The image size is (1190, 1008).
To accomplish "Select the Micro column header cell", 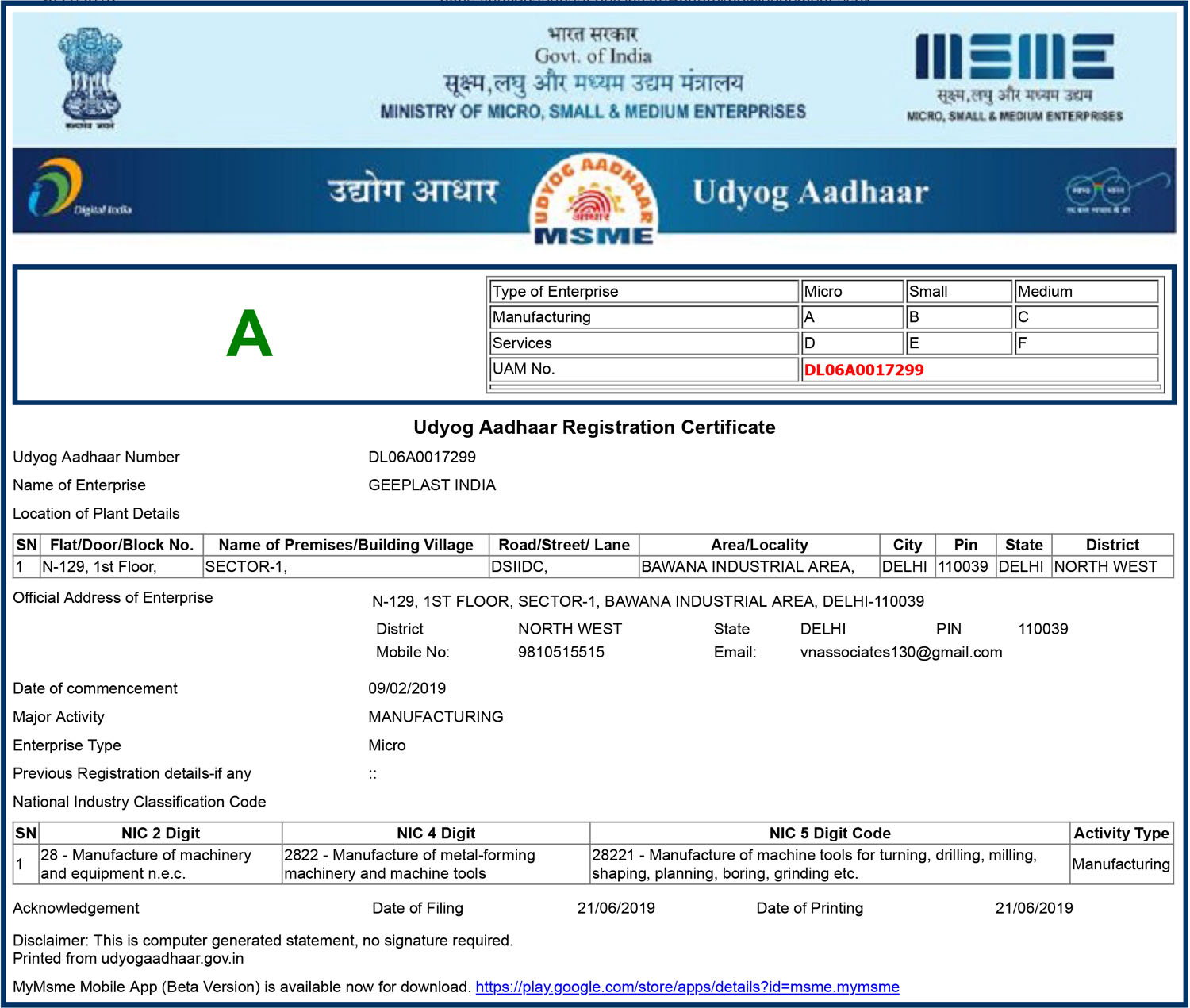I will tap(851, 291).
